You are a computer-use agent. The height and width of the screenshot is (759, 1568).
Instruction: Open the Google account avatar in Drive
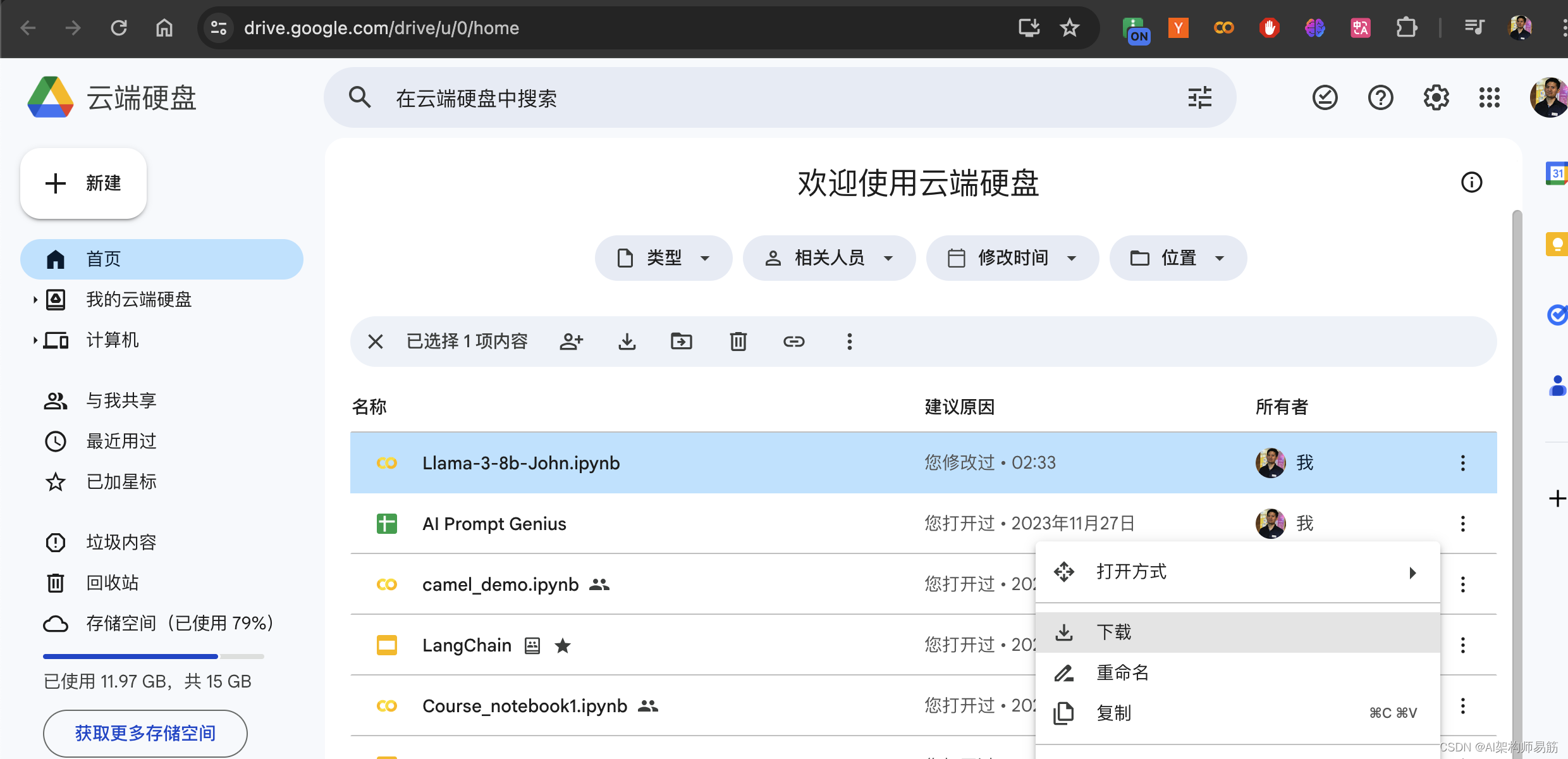(1549, 97)
